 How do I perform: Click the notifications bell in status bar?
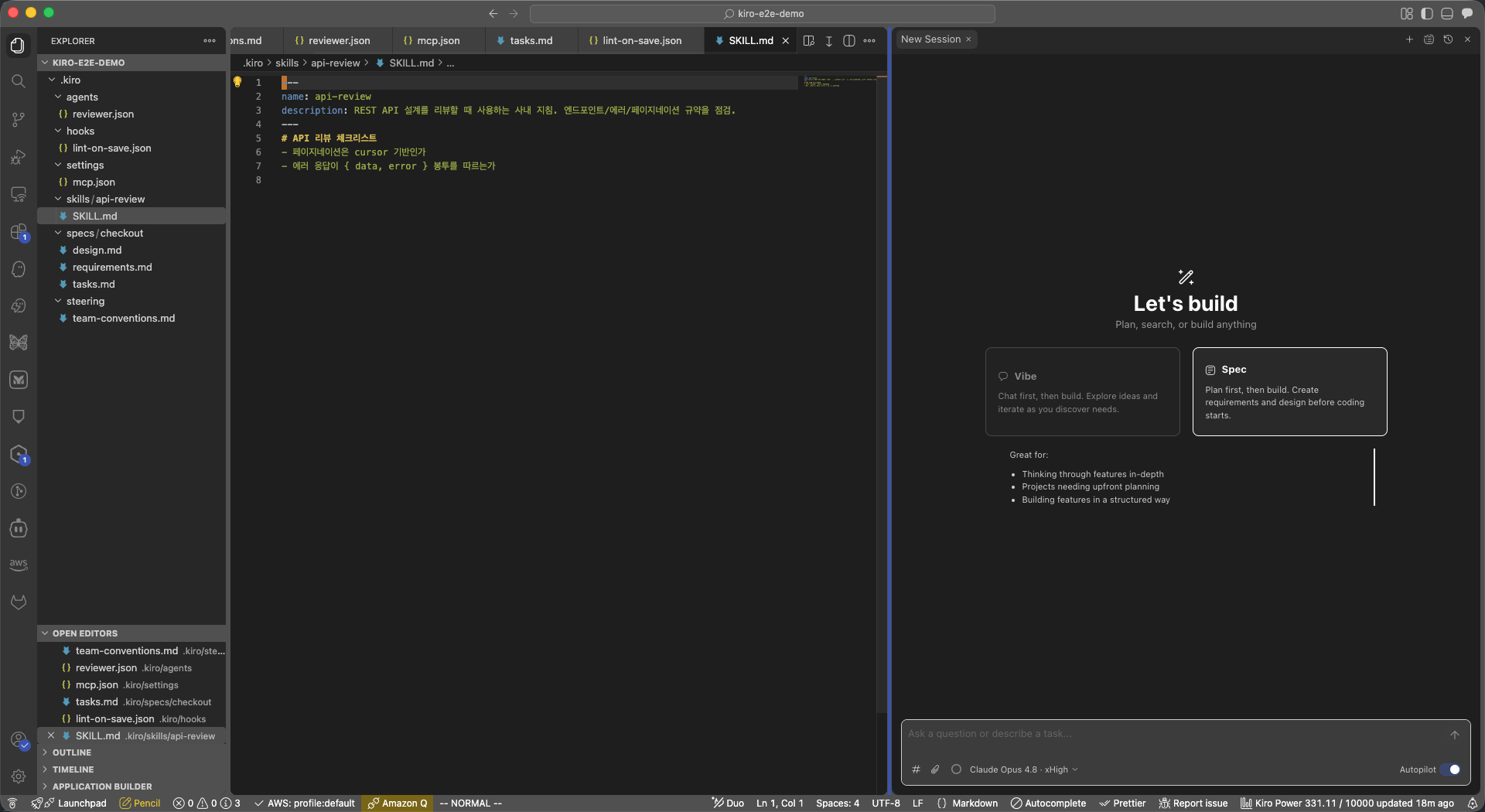1472,803
